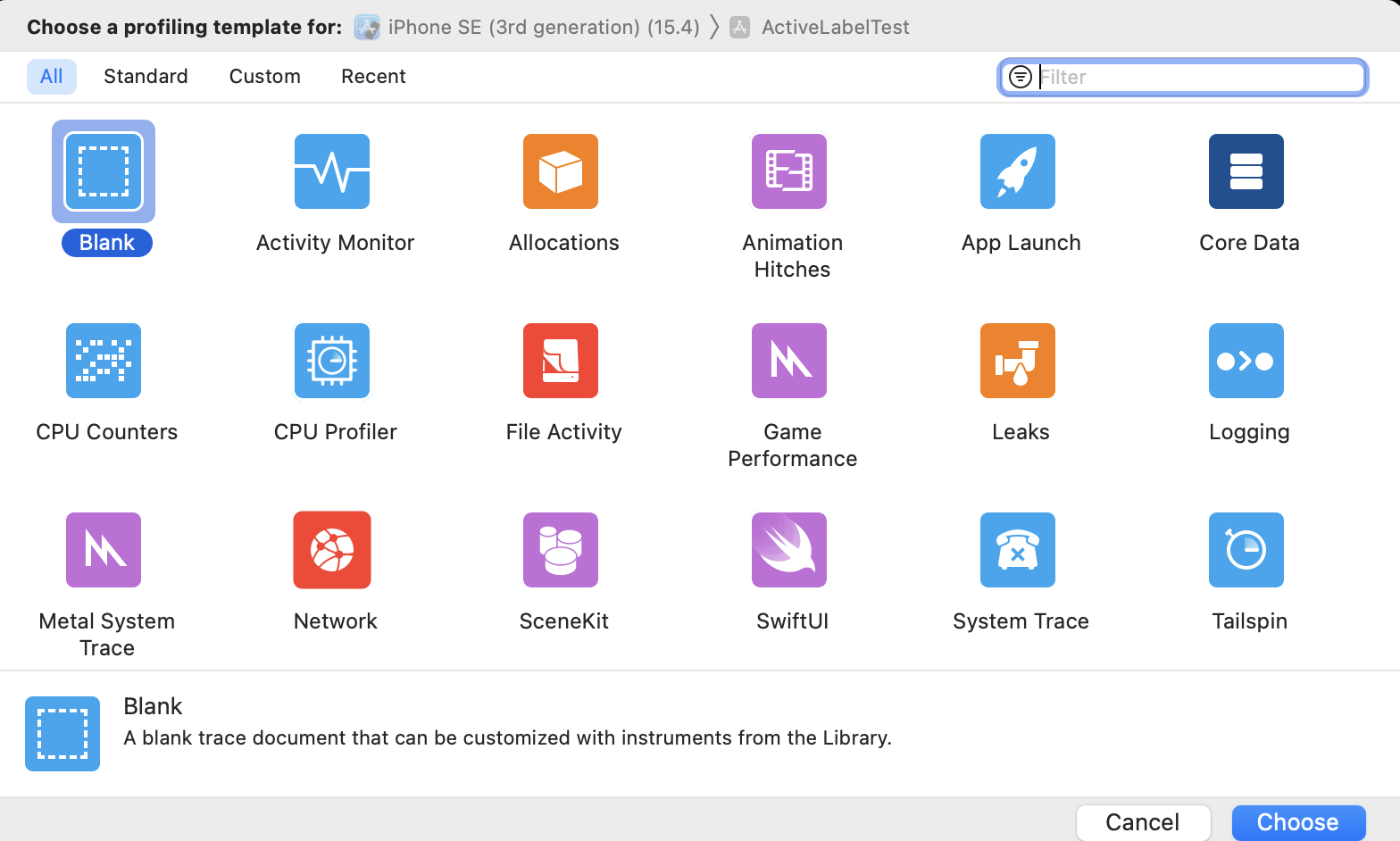Click the filter options icon in search field
The width and height of the screenshot is (1400, 841).
point(1021,77)
